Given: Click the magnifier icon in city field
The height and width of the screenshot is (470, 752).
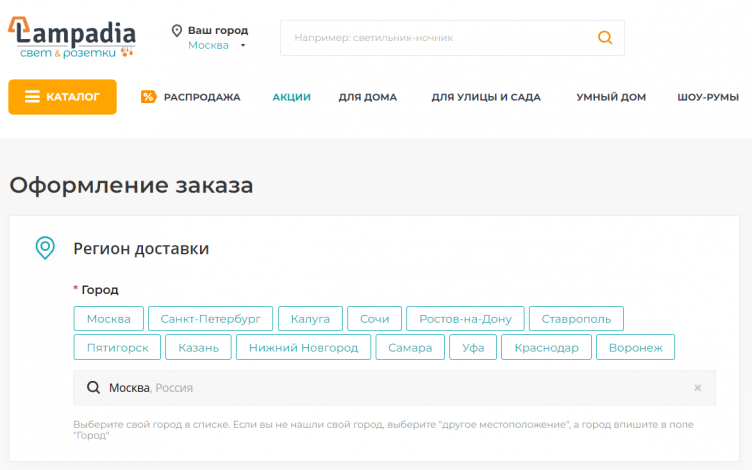Looking at the screenshot, I should (94, 388).
